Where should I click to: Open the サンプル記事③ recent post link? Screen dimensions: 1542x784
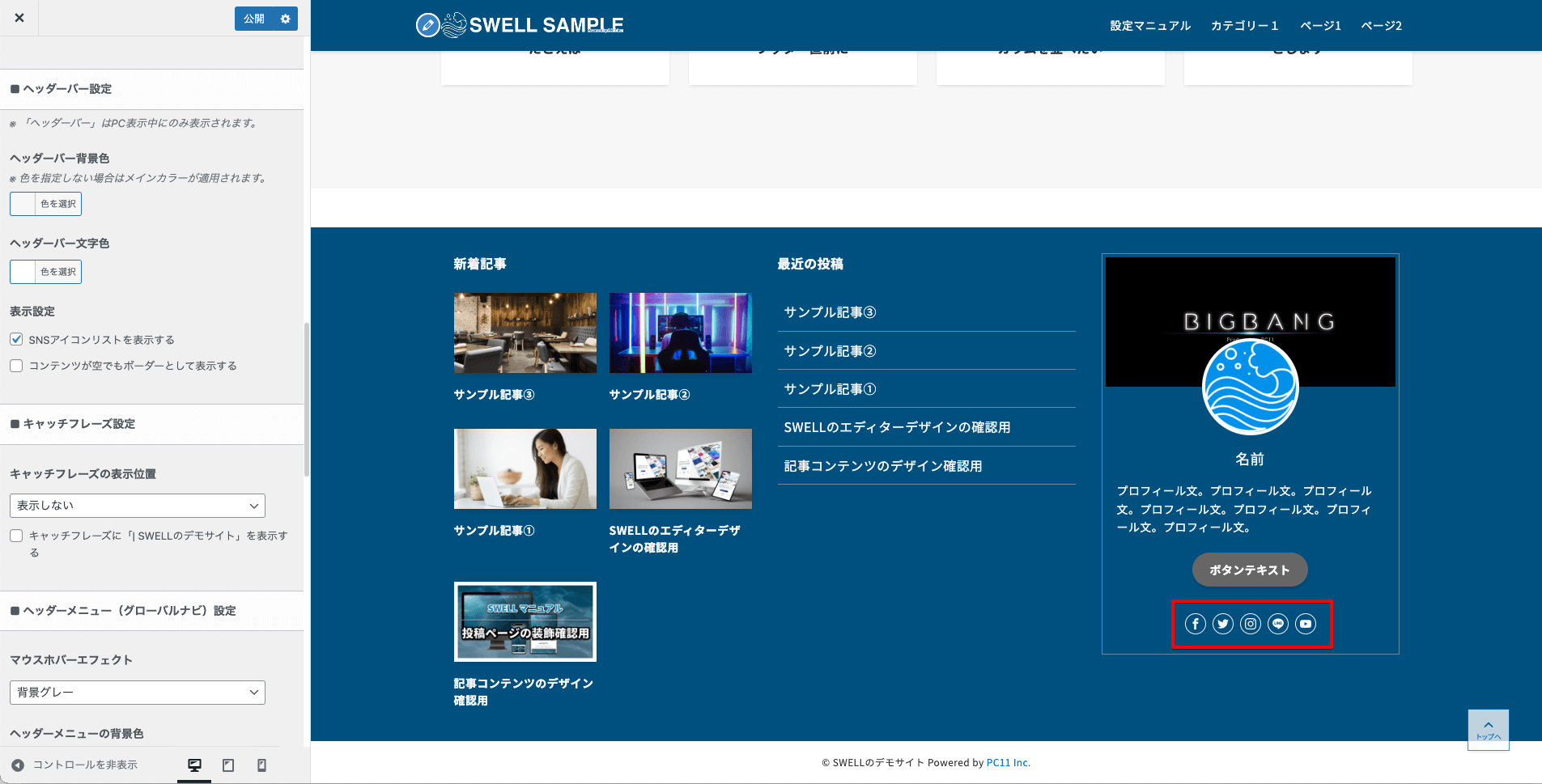[x=830, y=312]
